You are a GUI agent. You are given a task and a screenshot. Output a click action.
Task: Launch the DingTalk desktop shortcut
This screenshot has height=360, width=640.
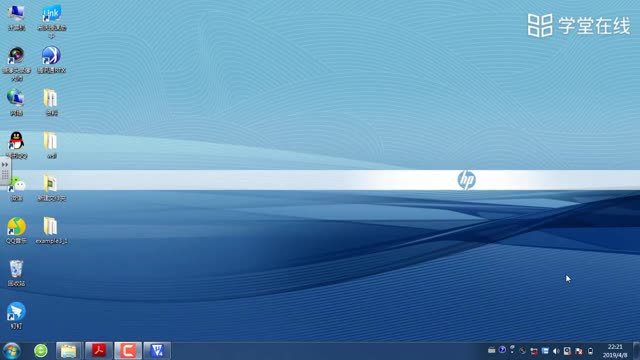(x=16, y=316)
